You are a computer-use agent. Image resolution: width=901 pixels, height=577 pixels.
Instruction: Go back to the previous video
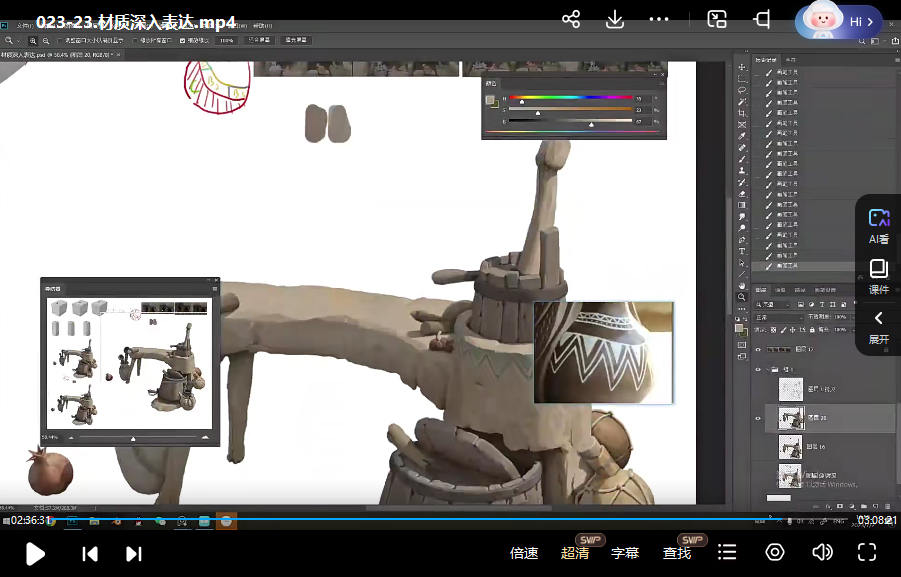[x=90, y=553]
